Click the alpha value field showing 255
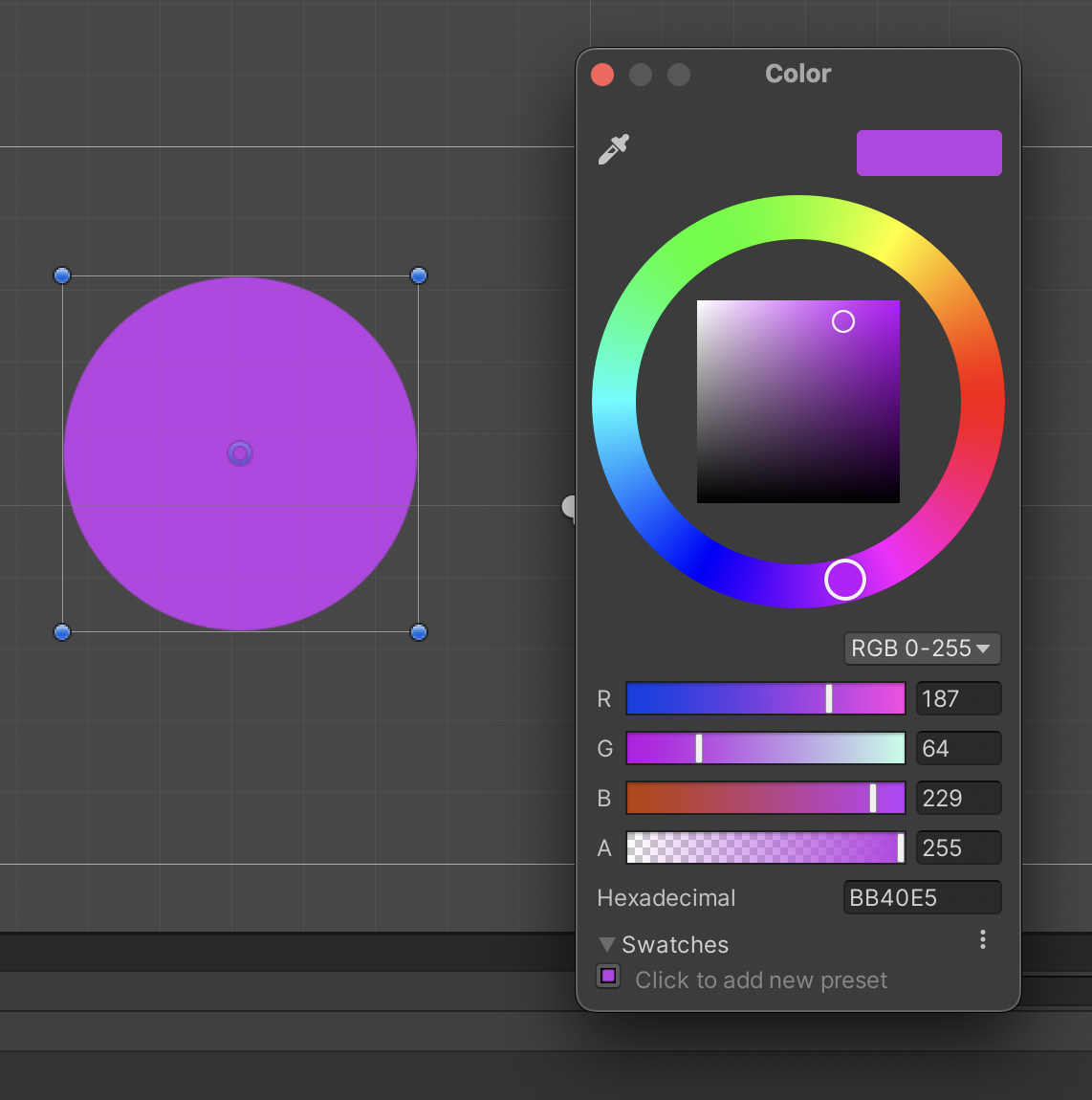The height and width of the screenshot is (1100, 1092). click(x=958, y=848)
